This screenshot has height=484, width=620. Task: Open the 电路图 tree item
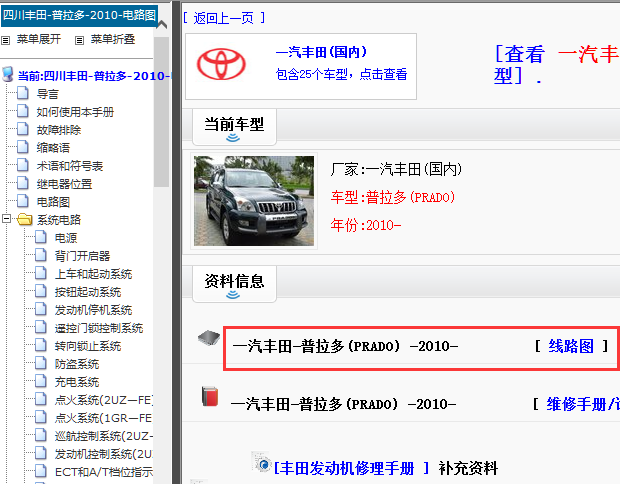(x=53, y=202)
